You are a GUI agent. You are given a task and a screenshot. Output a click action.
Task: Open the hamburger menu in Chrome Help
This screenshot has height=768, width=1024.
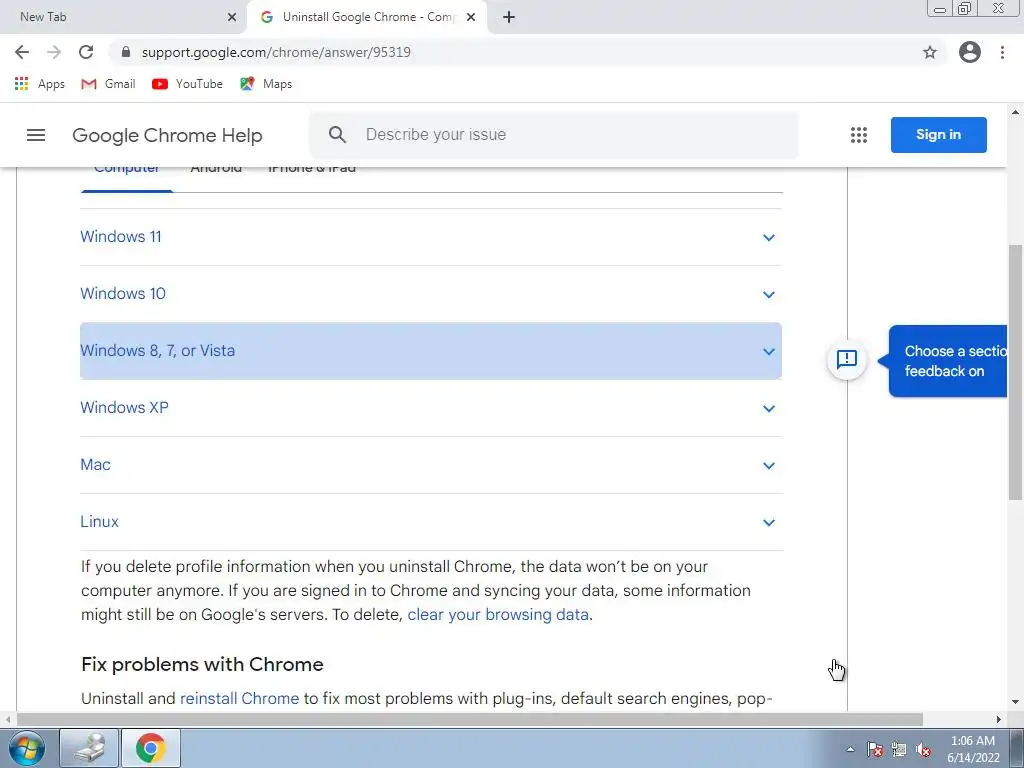pos(36,135)
